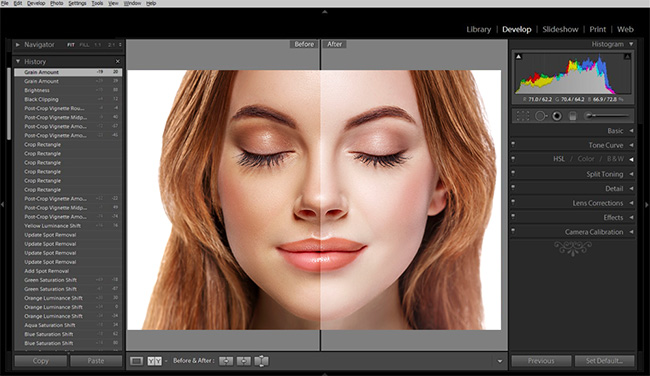This screenshot has width=650, height=376.
Task: Select the Graduated Filter tool
Action: coord(572,116)
